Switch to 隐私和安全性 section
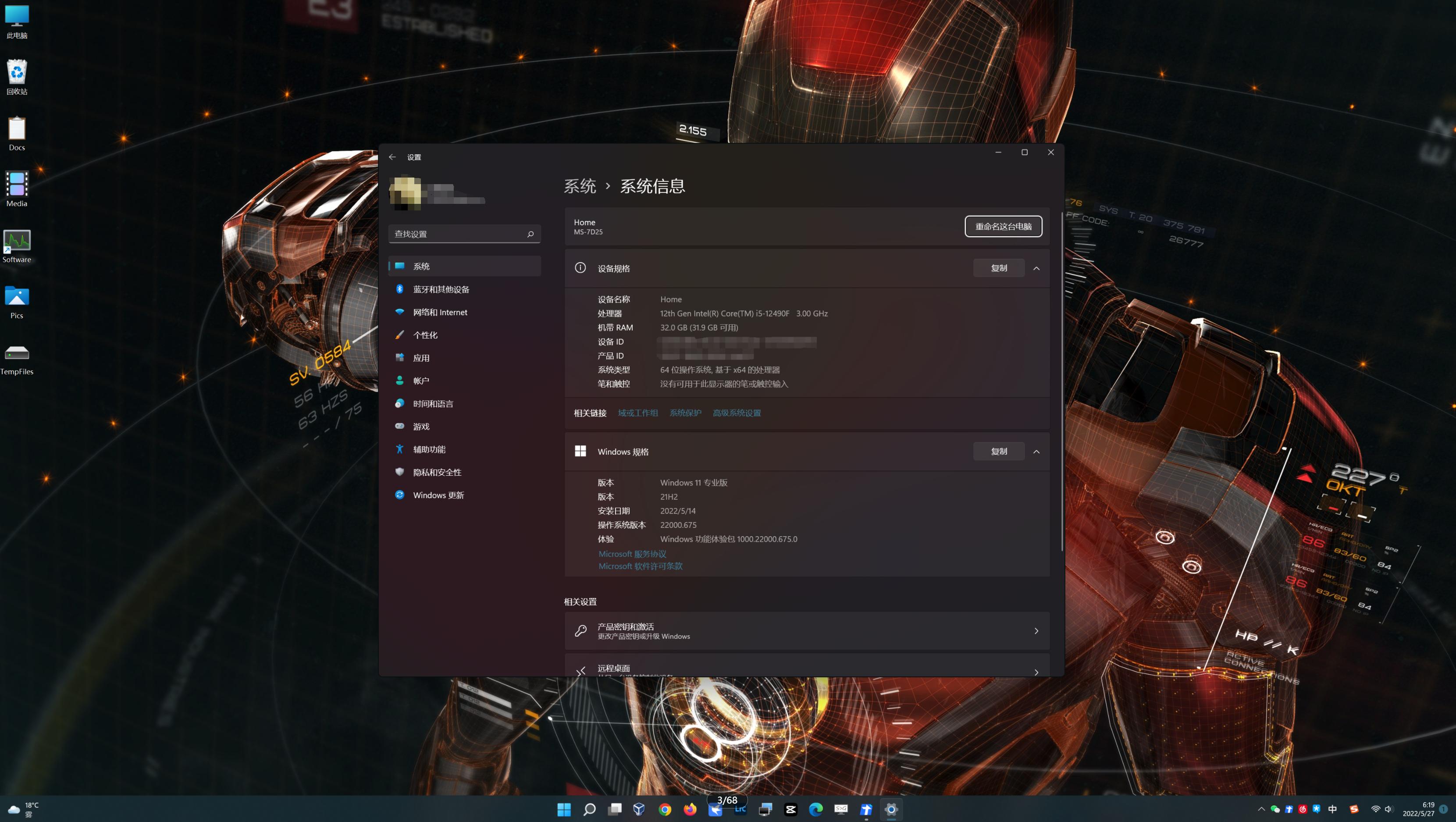 436,472
